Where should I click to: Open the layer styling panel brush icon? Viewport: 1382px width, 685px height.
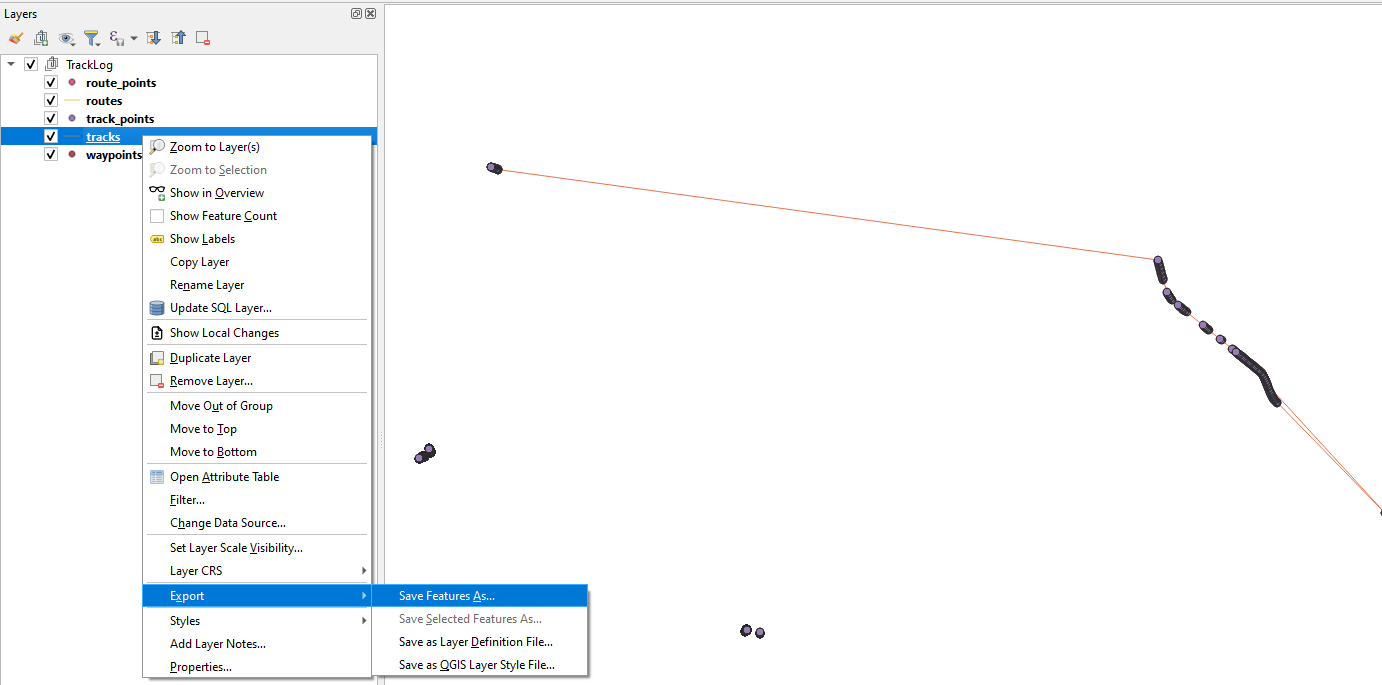[16, 38]
